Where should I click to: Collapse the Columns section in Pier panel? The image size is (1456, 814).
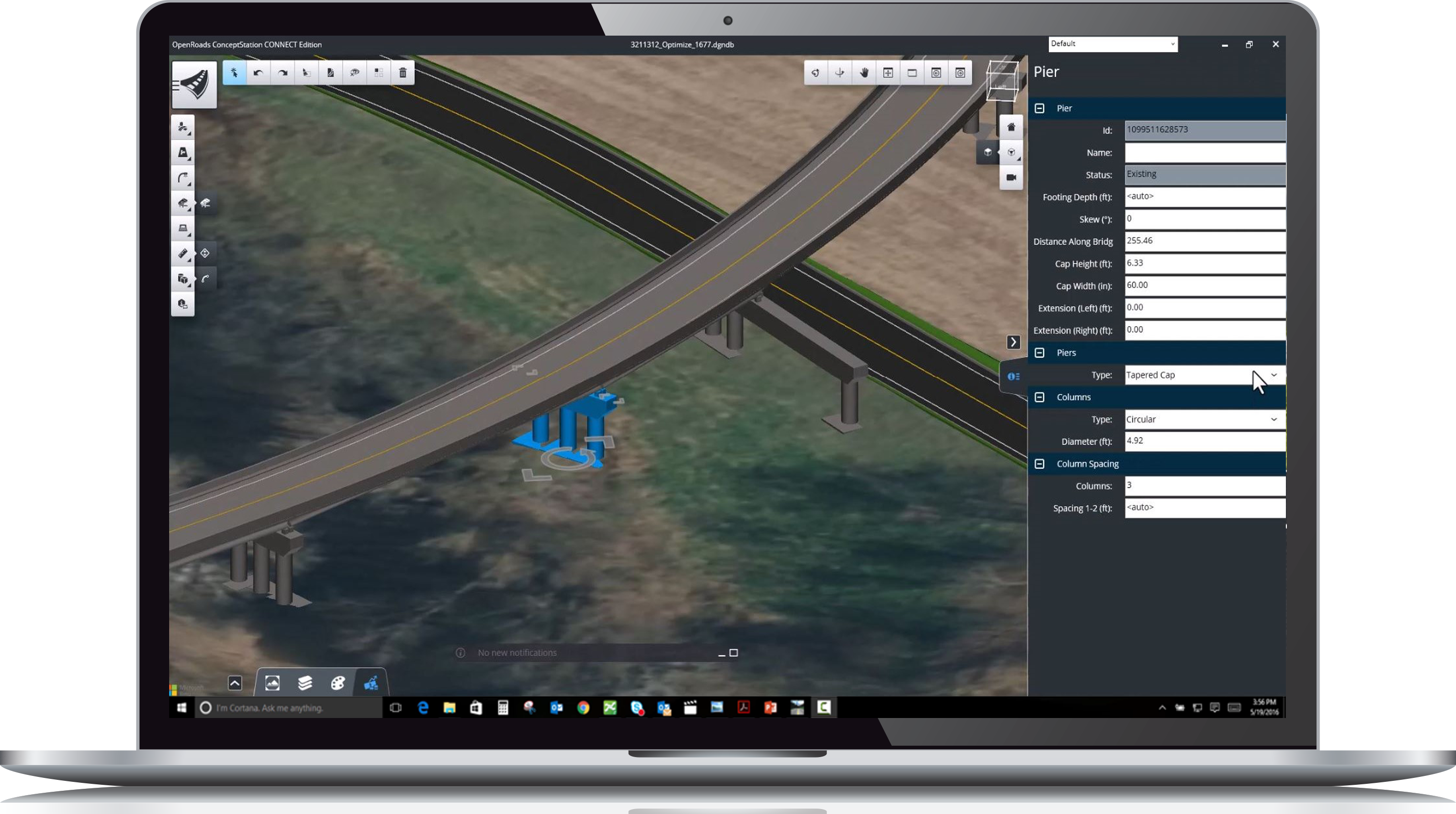tap(1040, 396)
